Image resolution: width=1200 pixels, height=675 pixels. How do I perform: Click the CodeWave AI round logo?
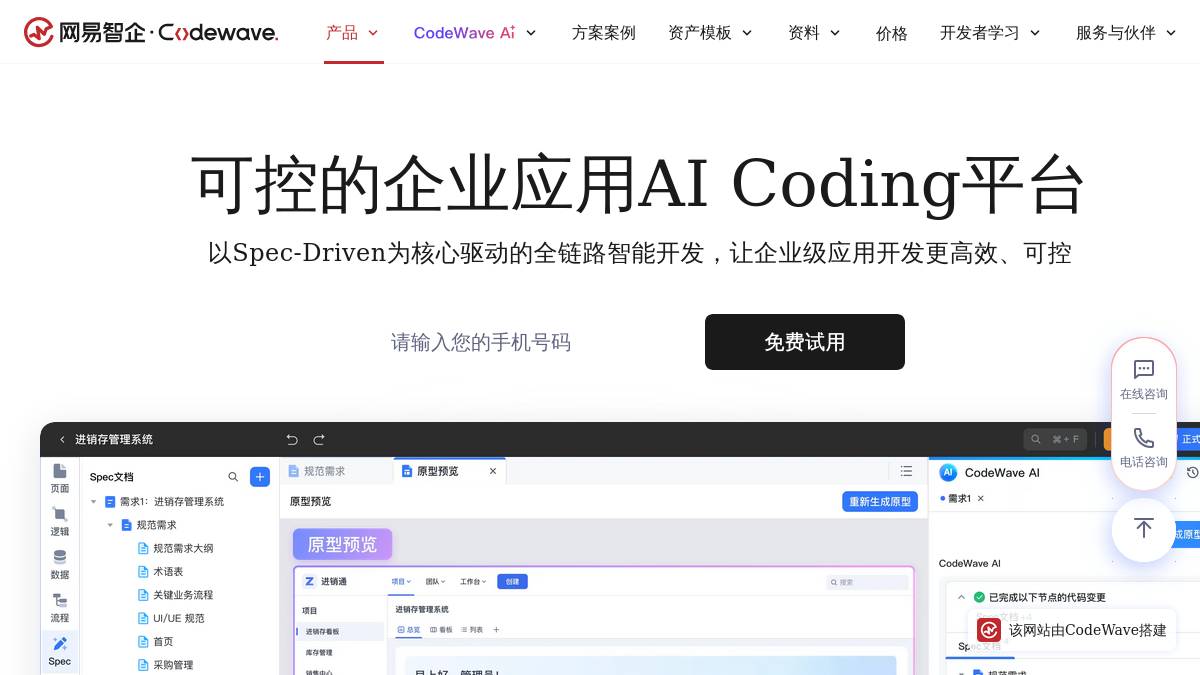point(948,472)
